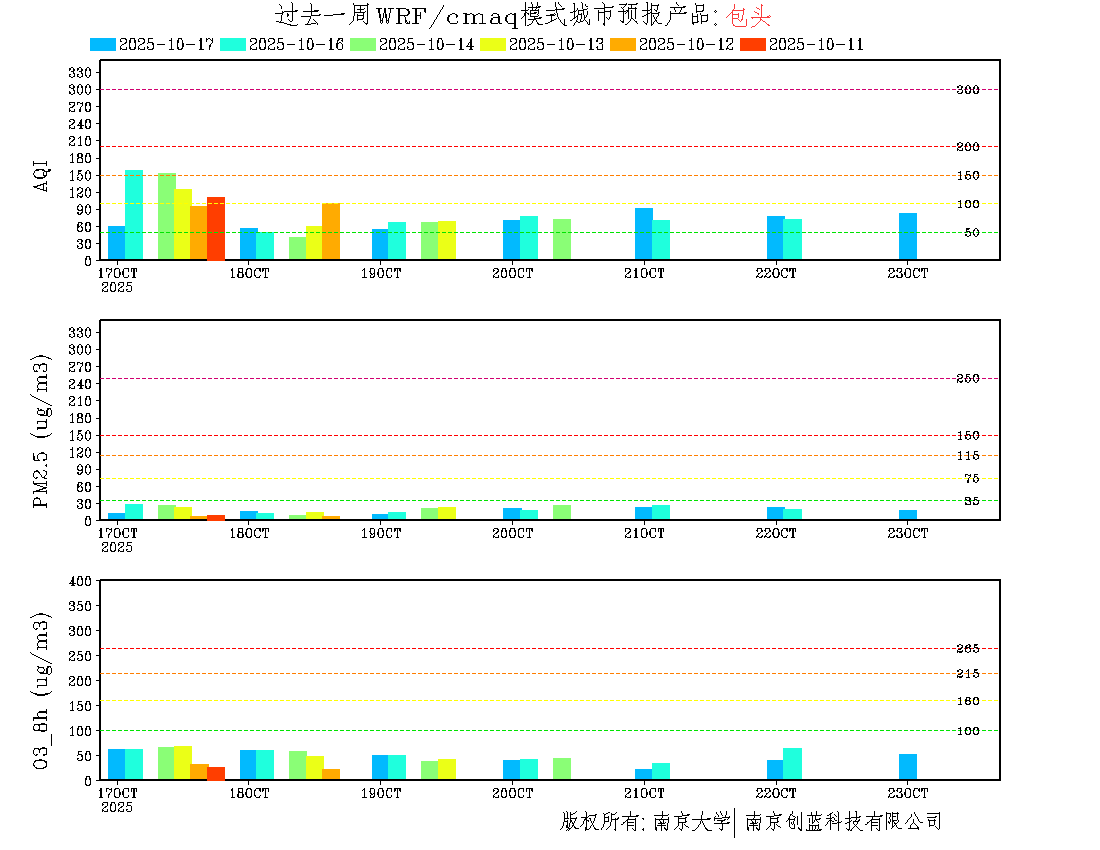1100x850 pixels.
Task: Click the 300 threshold label in AQI chart
Action: 967,90
